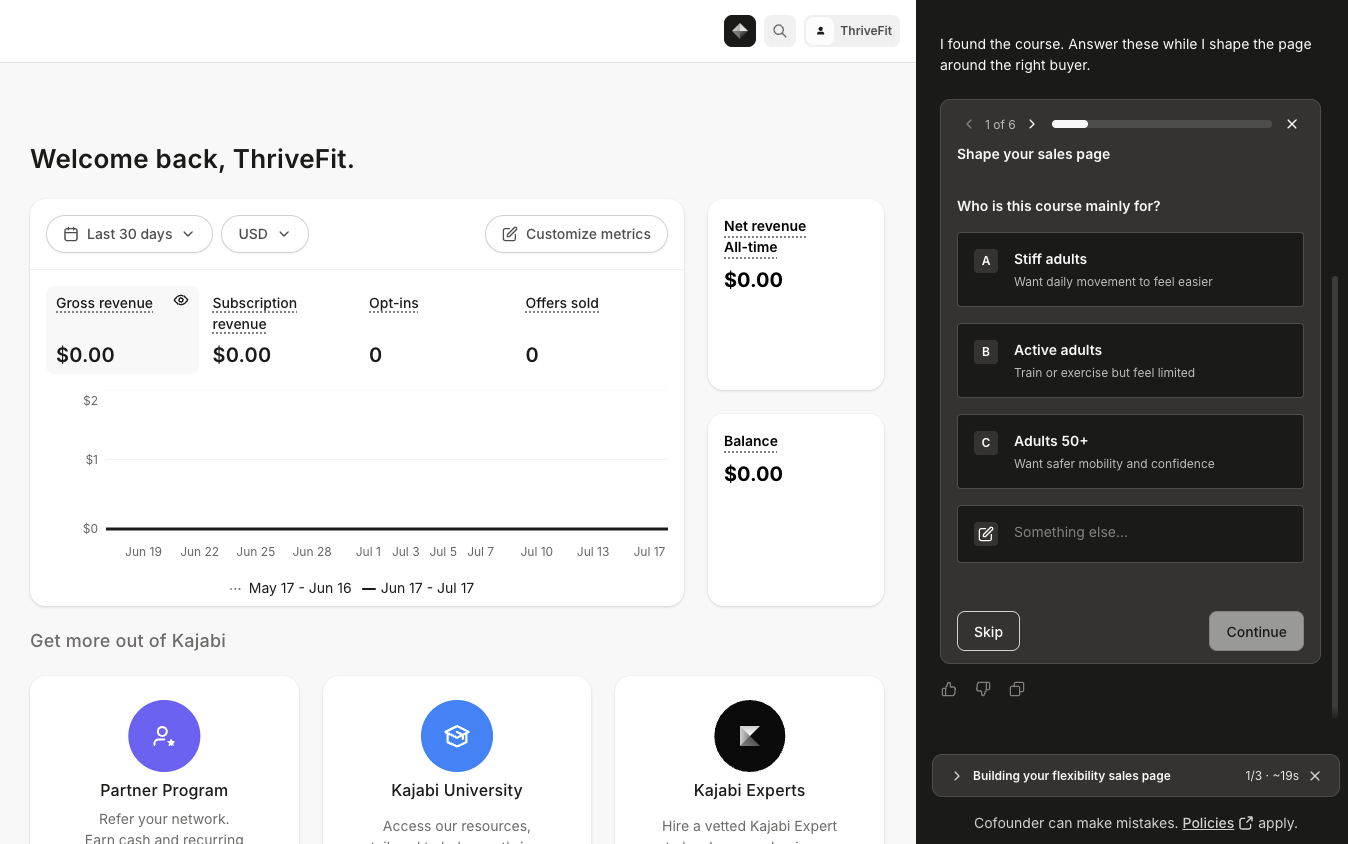
Task: Choose option C Adults 50+
Action: point(1130,451)
